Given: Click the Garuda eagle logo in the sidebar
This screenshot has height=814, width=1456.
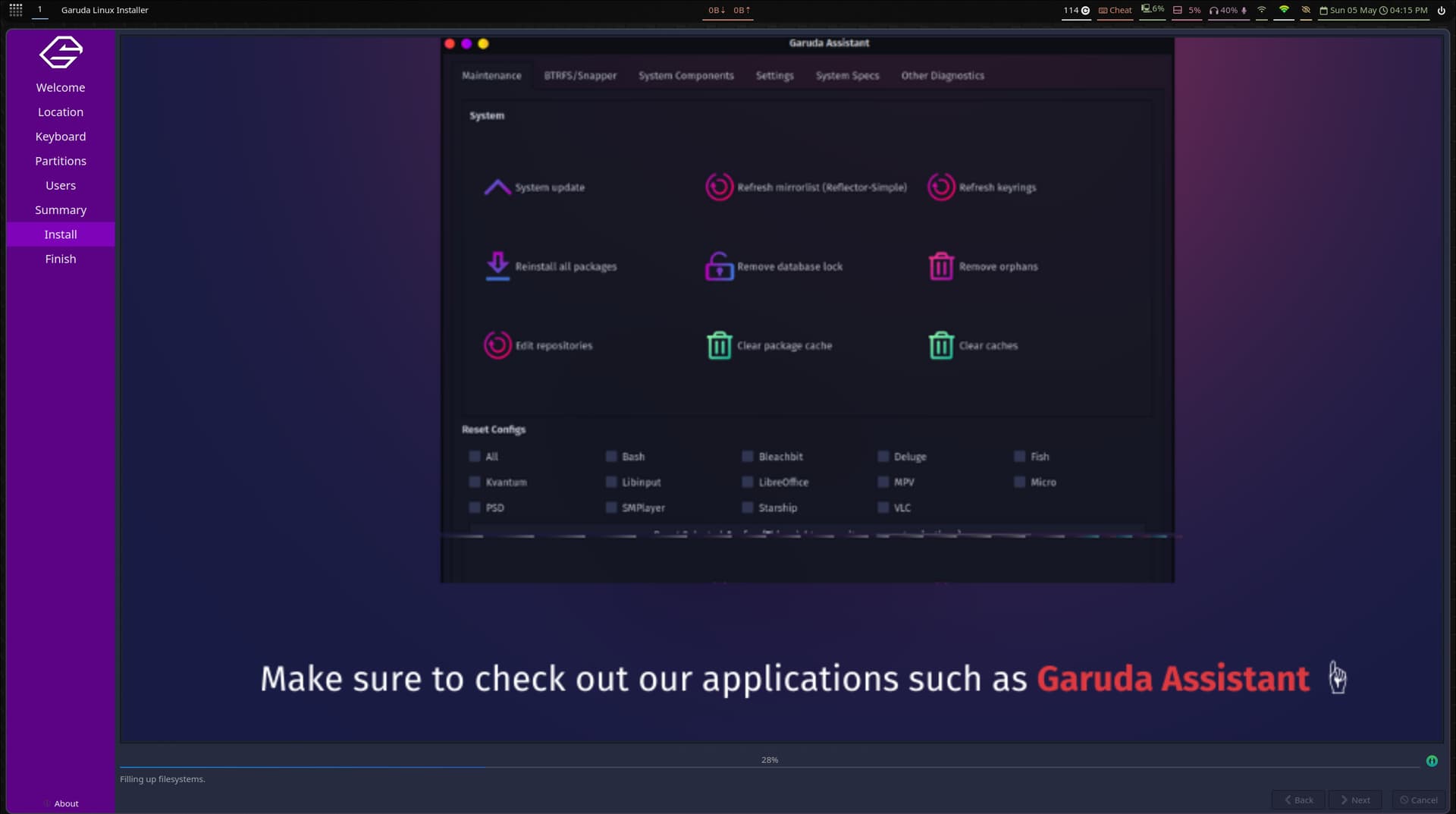Looking at the screenshot, I should tap(61, 52).
